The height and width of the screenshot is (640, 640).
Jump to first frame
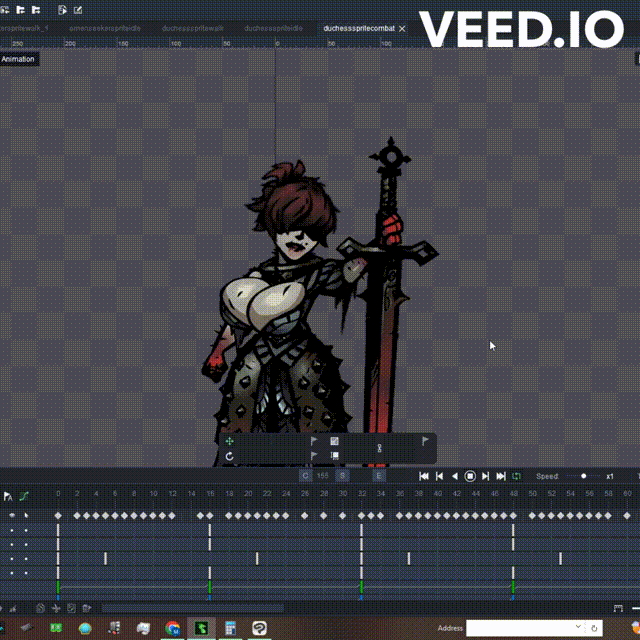click(x=424, y=476)
